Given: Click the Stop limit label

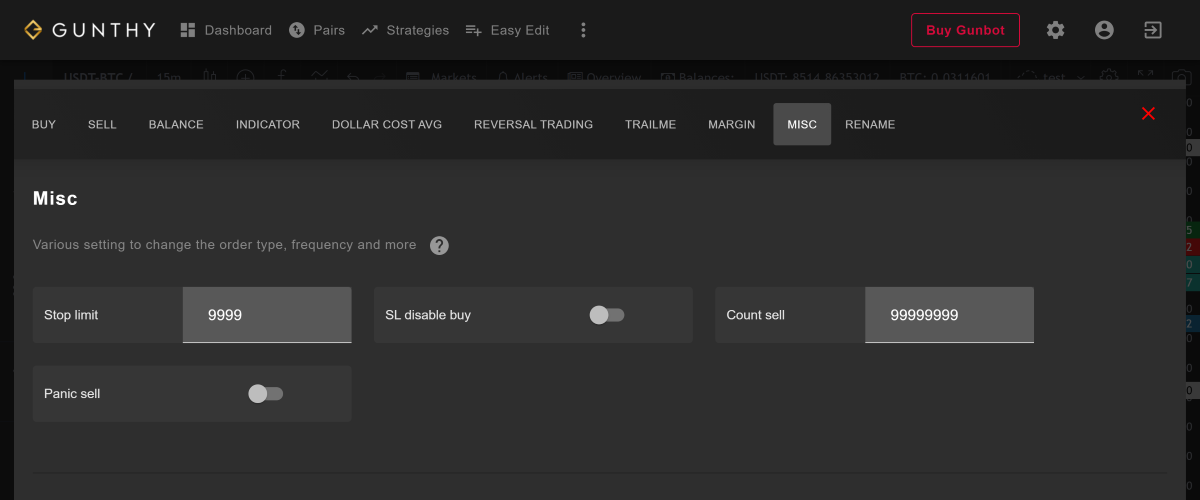Looking at the screenshot, I should [x=71, y=315].
